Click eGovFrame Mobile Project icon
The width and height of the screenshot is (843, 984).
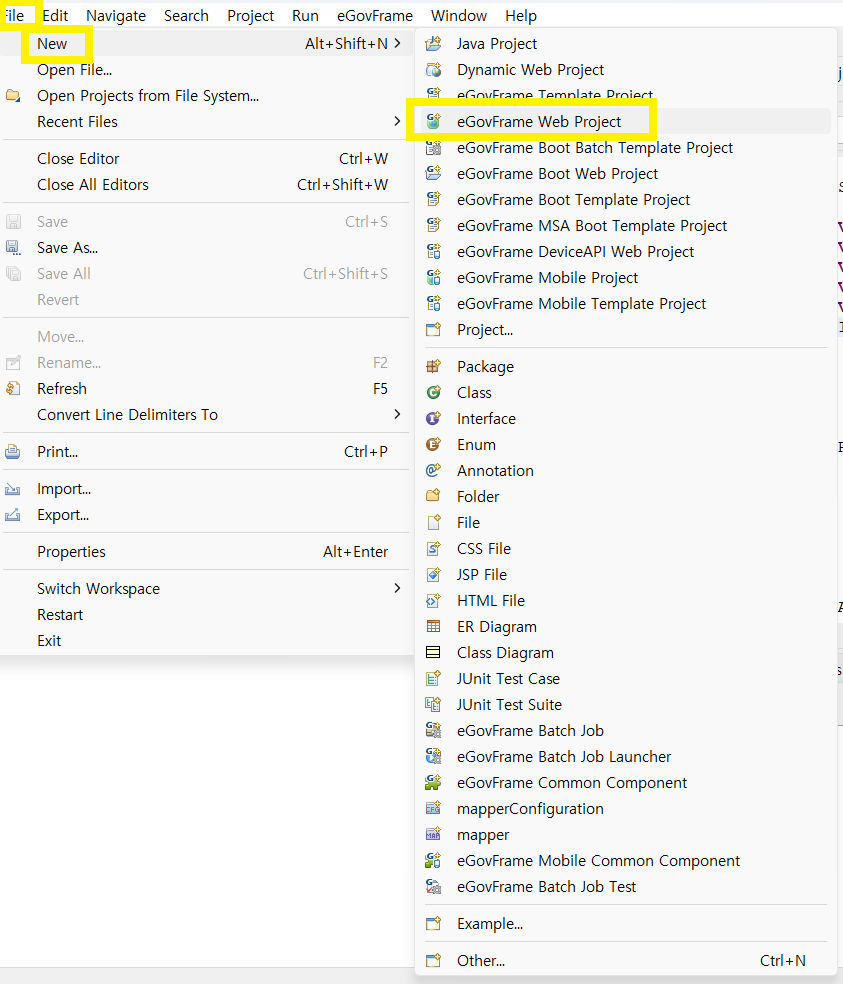click(433, 278)
